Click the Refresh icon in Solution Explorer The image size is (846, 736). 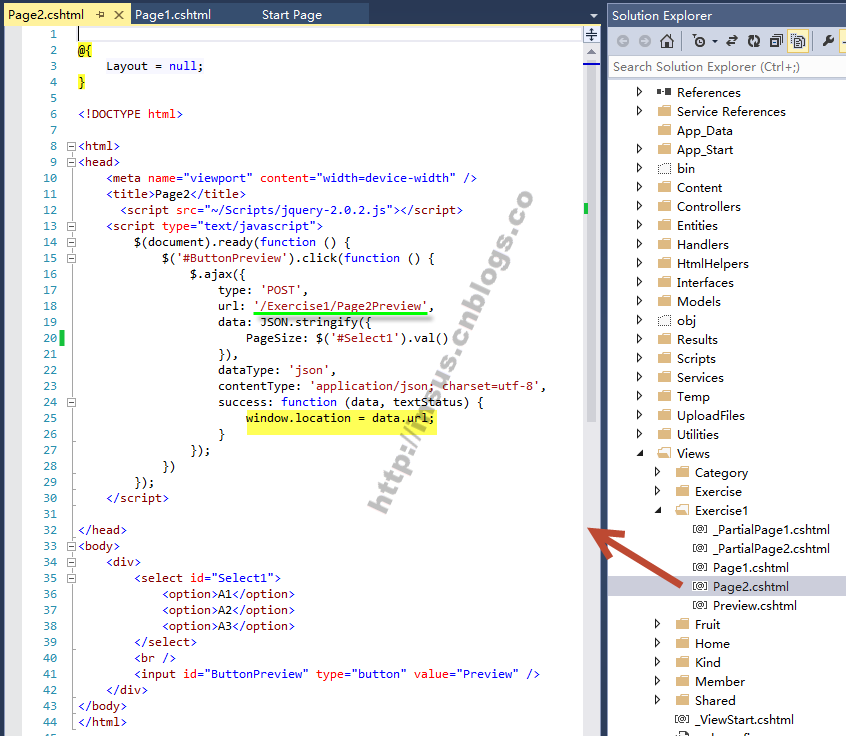point(754,41)
